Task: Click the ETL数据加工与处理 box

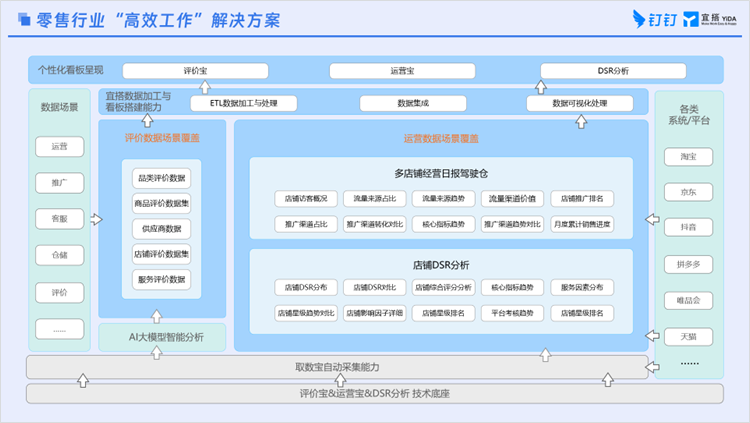Action: pos(243,103)
